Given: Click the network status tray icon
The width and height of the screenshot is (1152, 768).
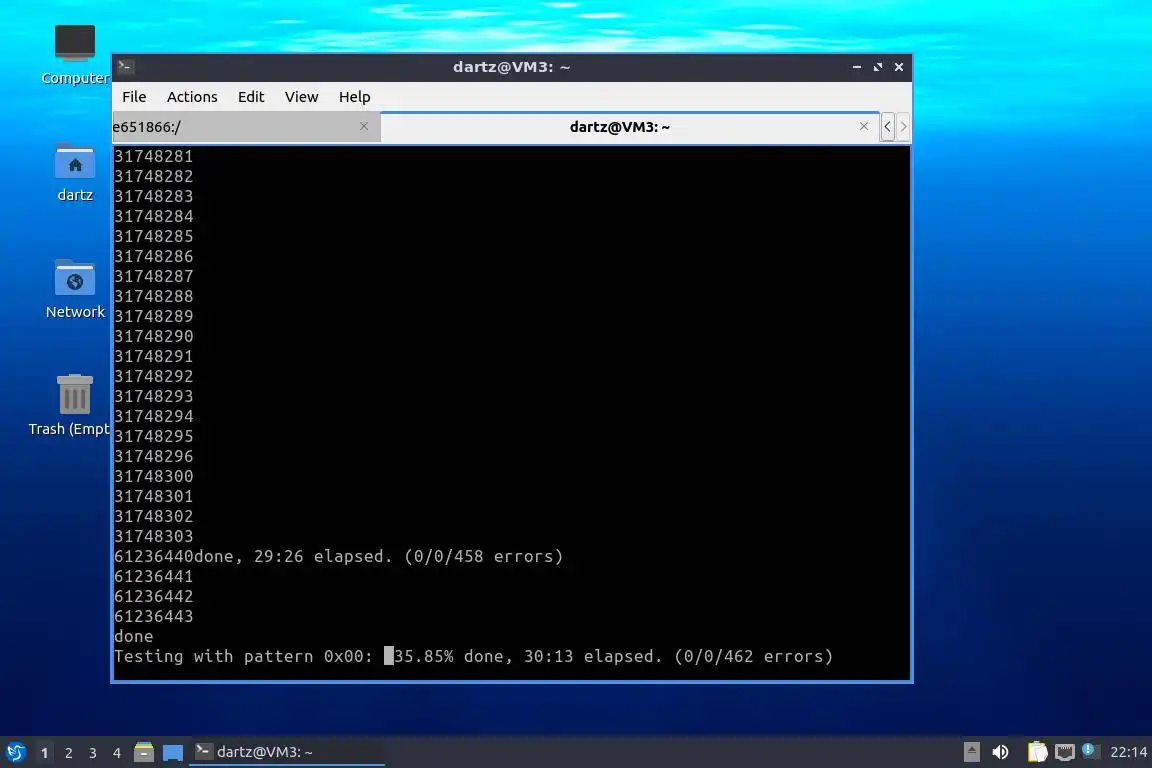Looking at the screenshot, I should [x=1065, y=752].
